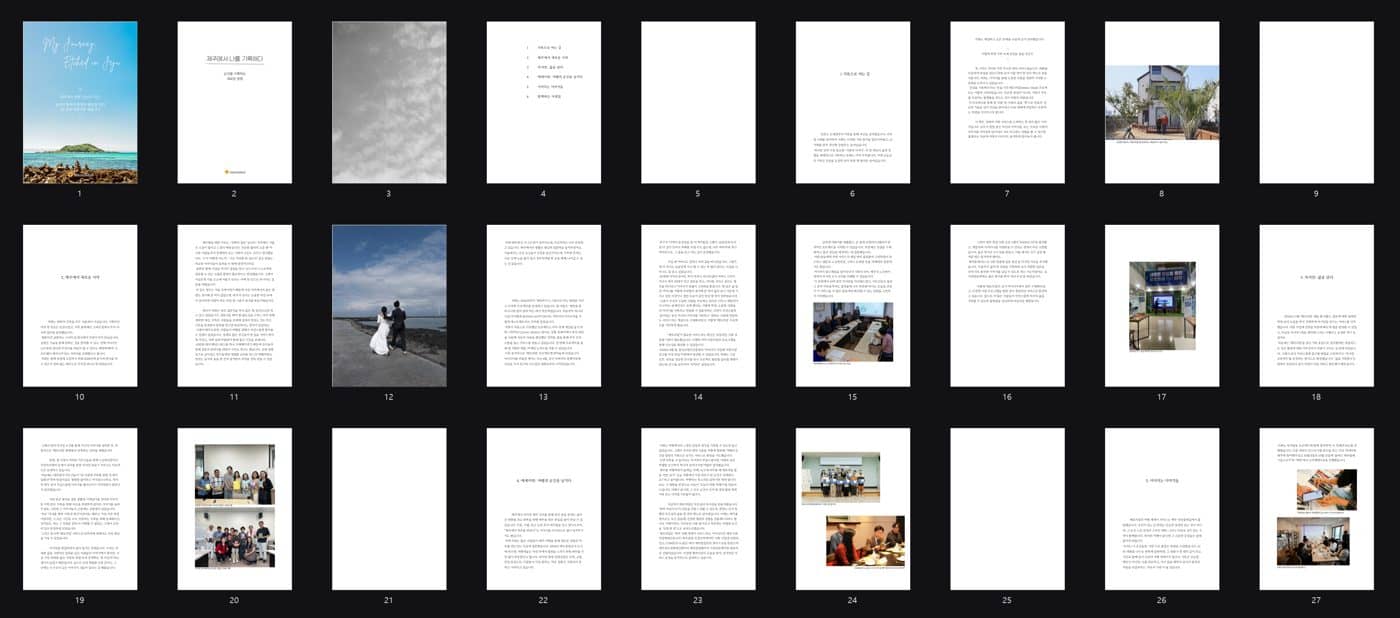This screenshot has width=1400, height=618.
Task: Open page 17 with stage screen photo
Action: point(1162,305)
